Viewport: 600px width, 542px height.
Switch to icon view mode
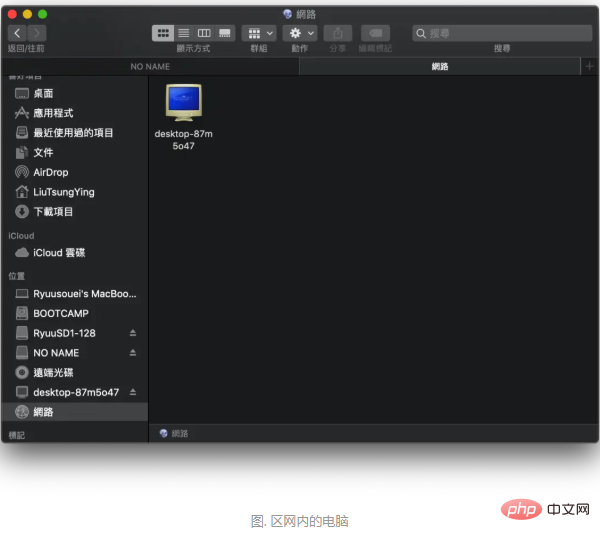tap(163, 33)
